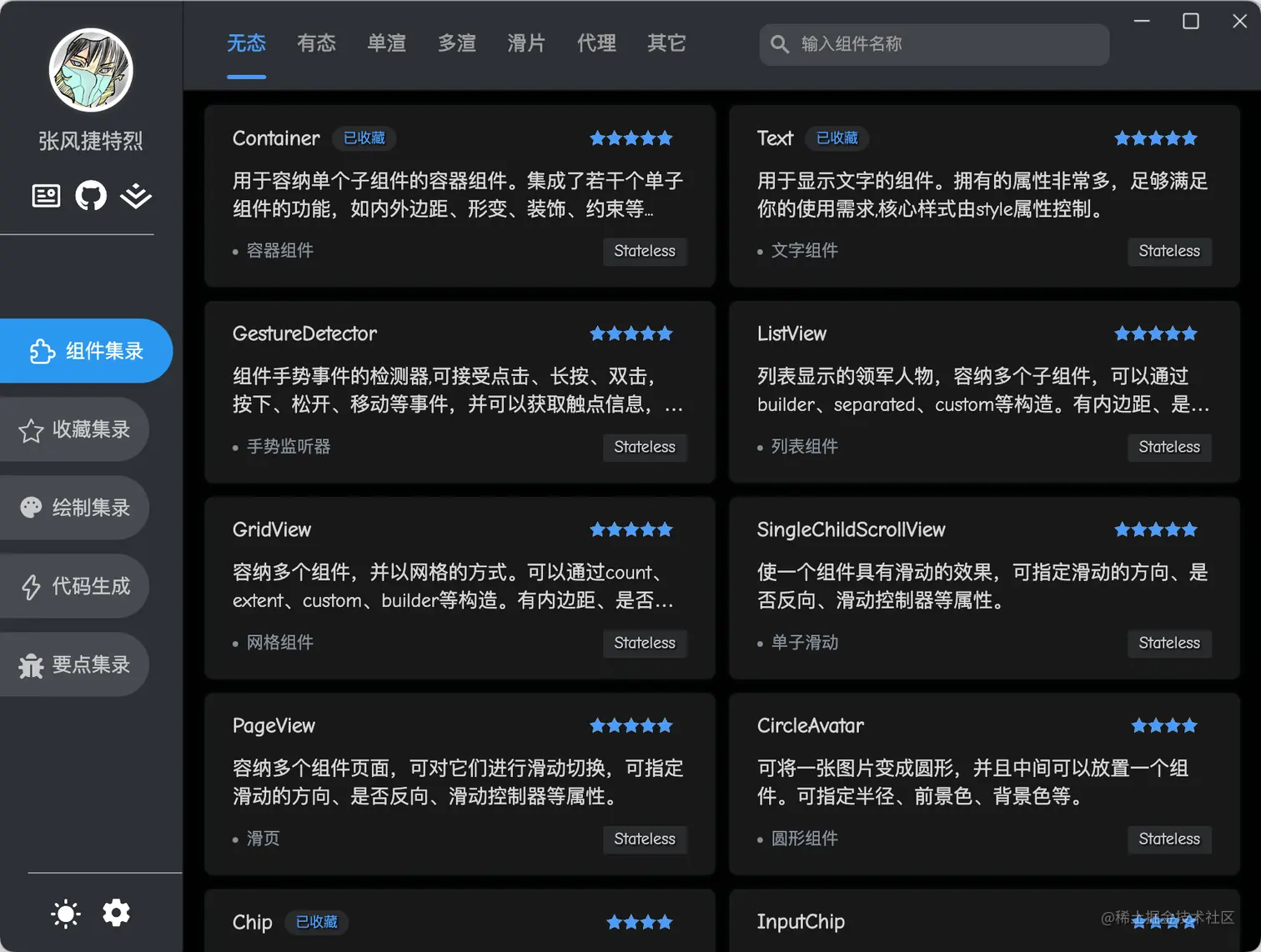Image resolution: width=1261 pixels, height=952 pixels.
Task: Click the 圆形组件 subtitle label
Action: point(805,839)
